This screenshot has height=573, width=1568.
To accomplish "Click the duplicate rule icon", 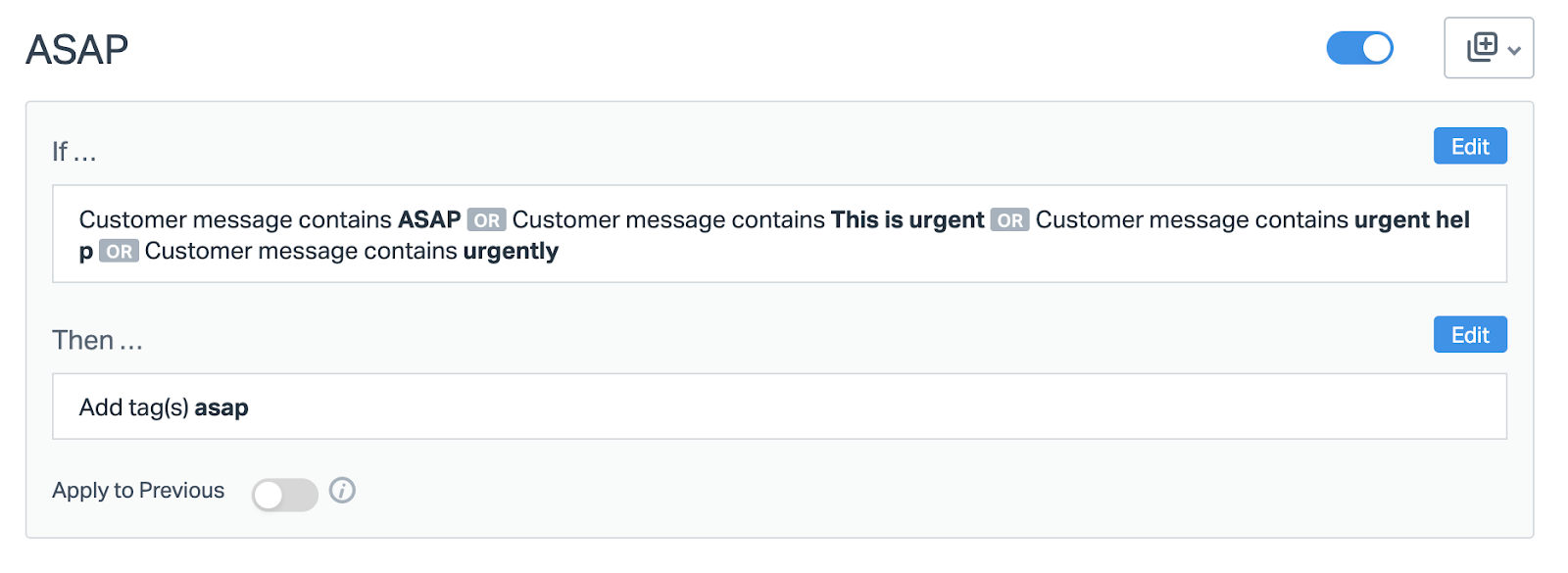I will pyautogui.click(x=1481, y=47).
